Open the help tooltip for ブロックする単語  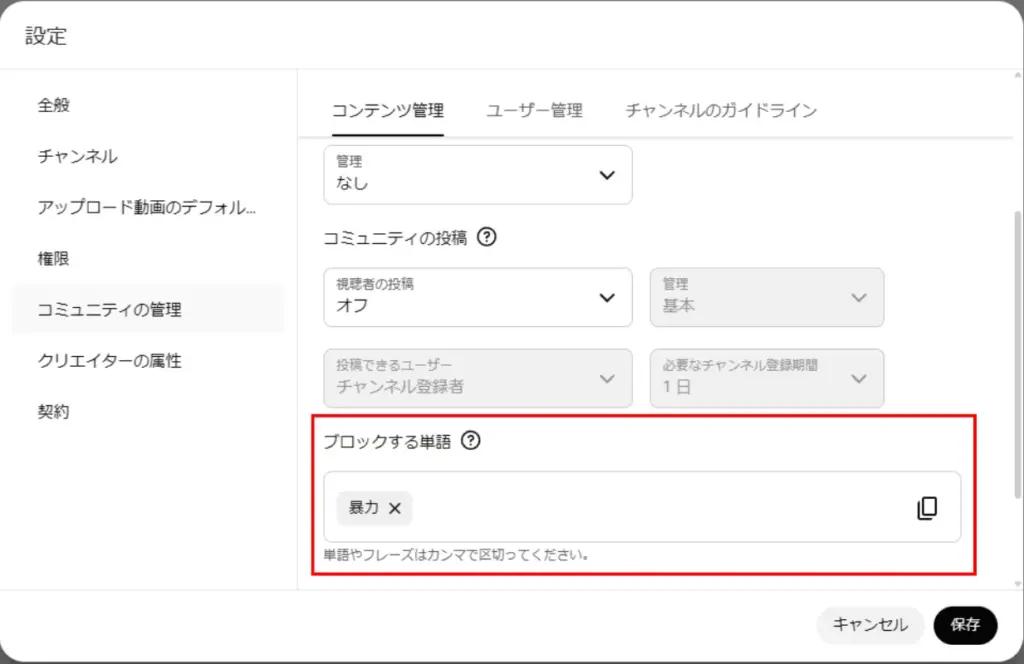click(x=471, y=440)
